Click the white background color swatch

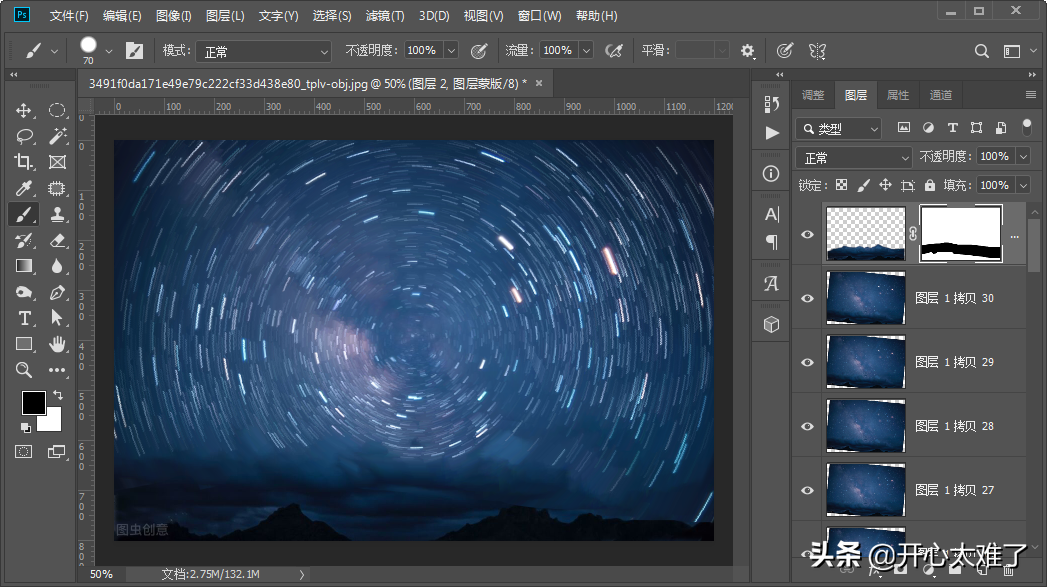[53, 422]
